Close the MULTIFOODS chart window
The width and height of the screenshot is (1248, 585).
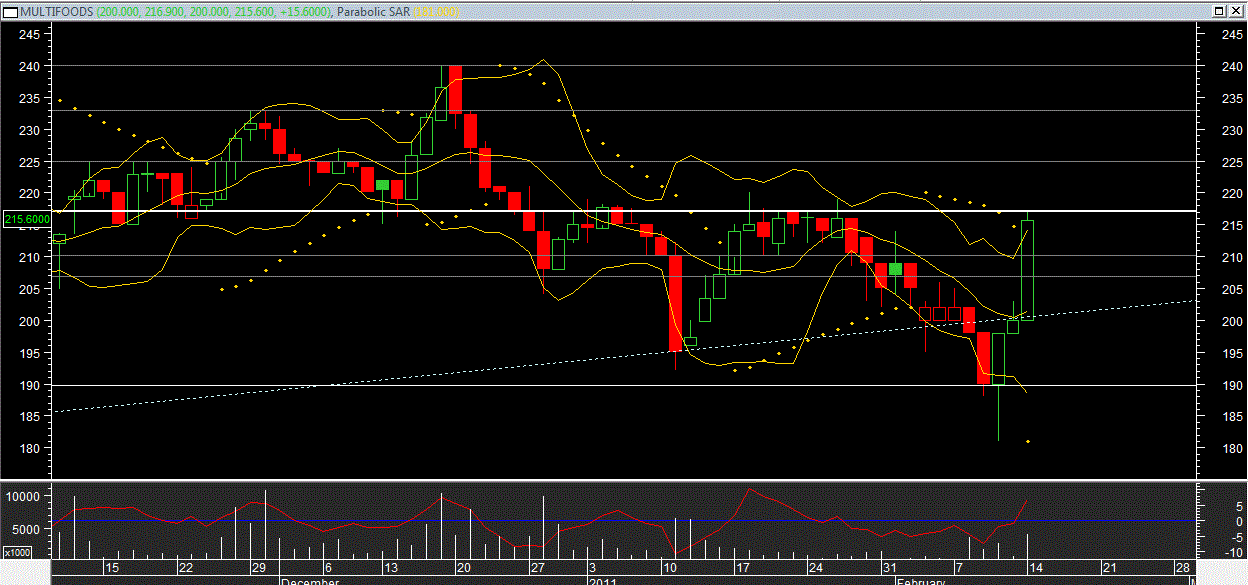1237,10
